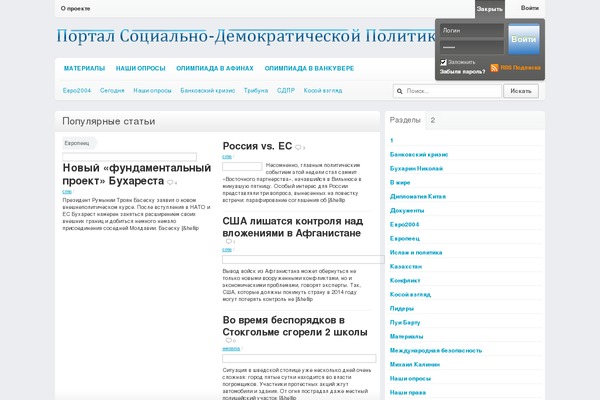The height and width of the screenshot is (400, 600).
Task: Open Европеец section in sidebar
Action: (405, 238)
